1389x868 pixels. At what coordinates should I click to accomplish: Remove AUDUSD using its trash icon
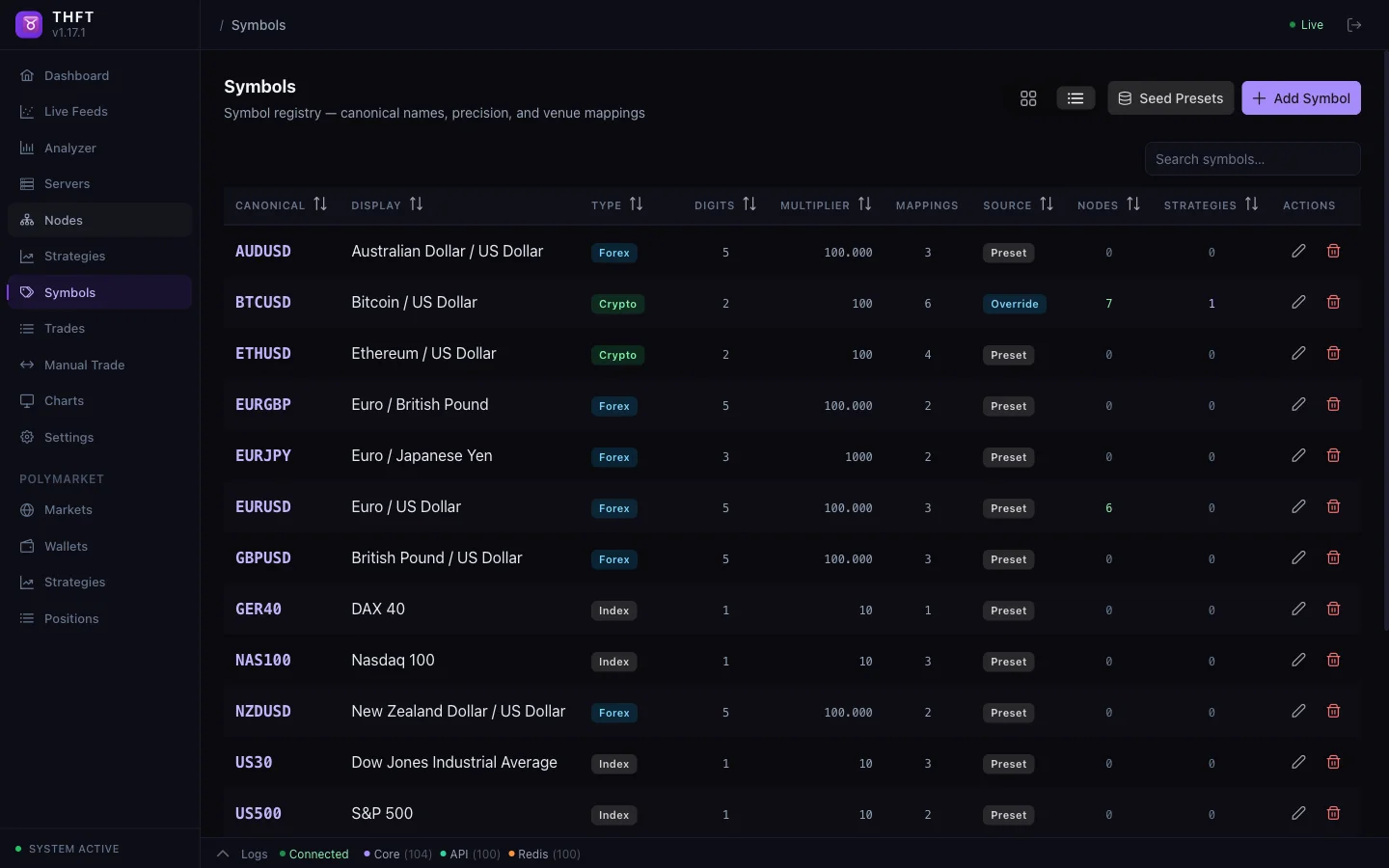(1333, 251)
